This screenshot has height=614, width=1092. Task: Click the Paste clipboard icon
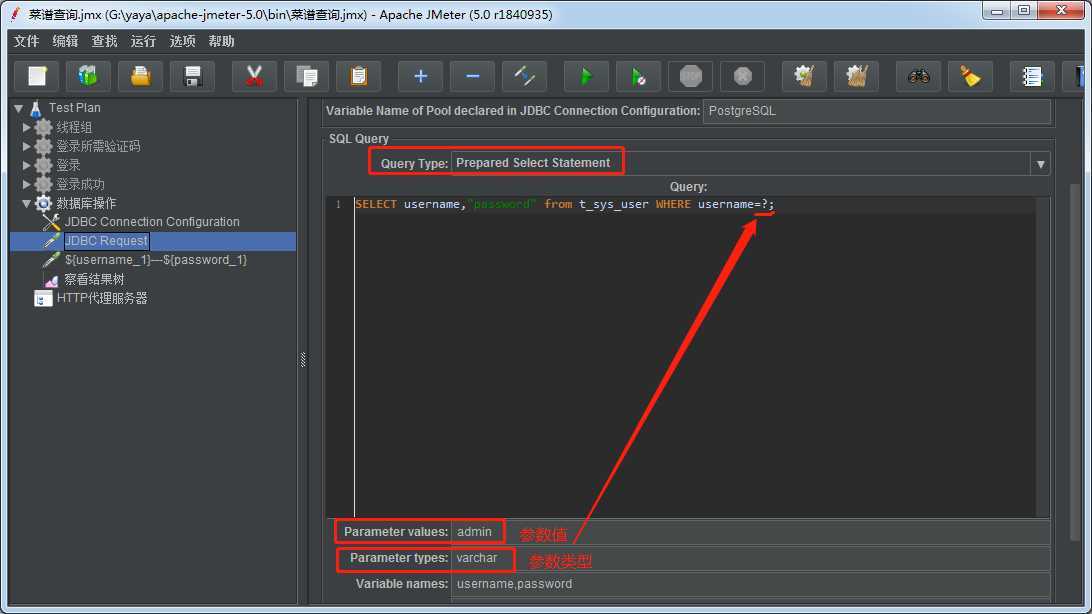coord(358,76)
